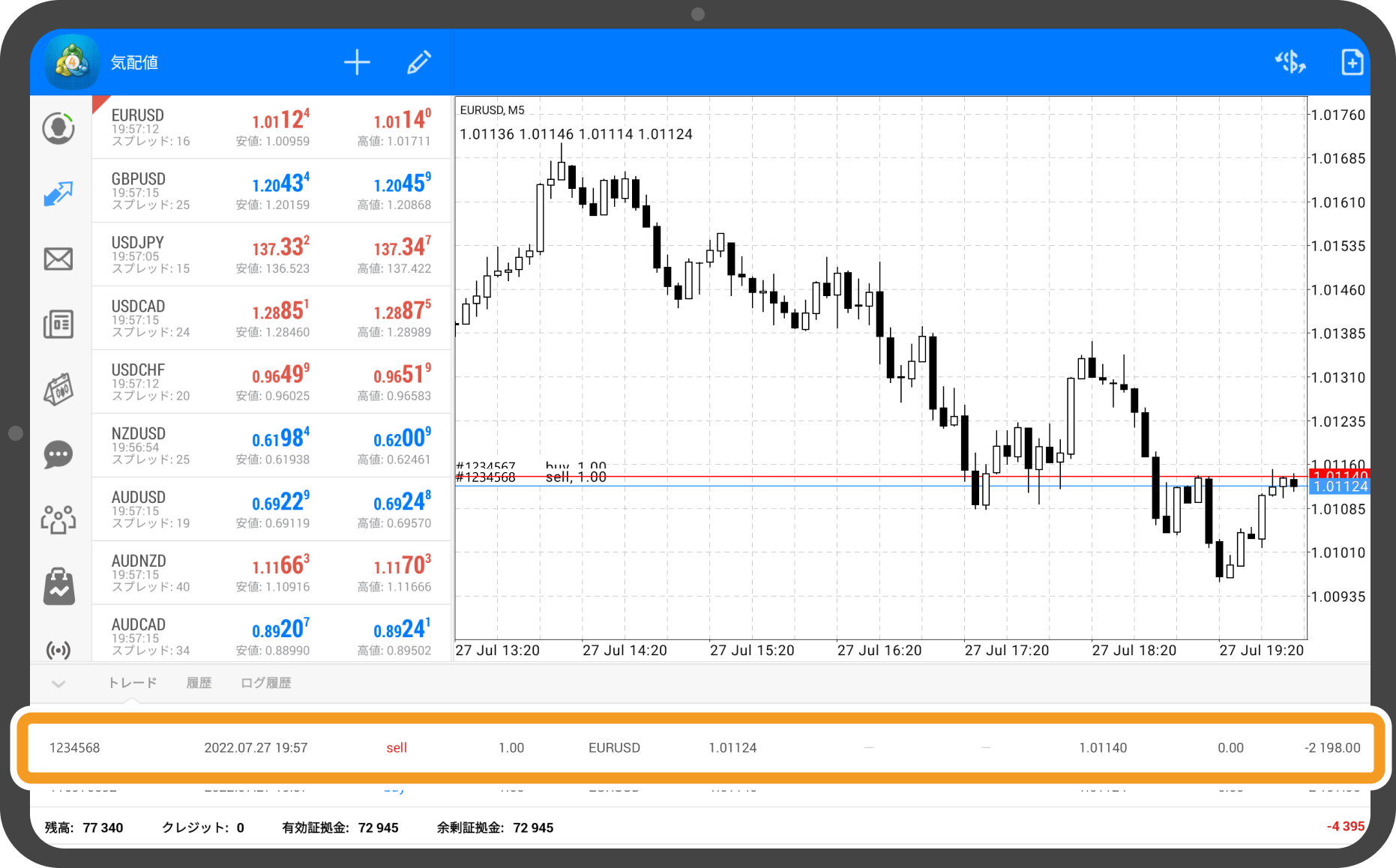Switch to the 履歴 tab
This screenshot has width=1396, height=868.
pos(199,683)
